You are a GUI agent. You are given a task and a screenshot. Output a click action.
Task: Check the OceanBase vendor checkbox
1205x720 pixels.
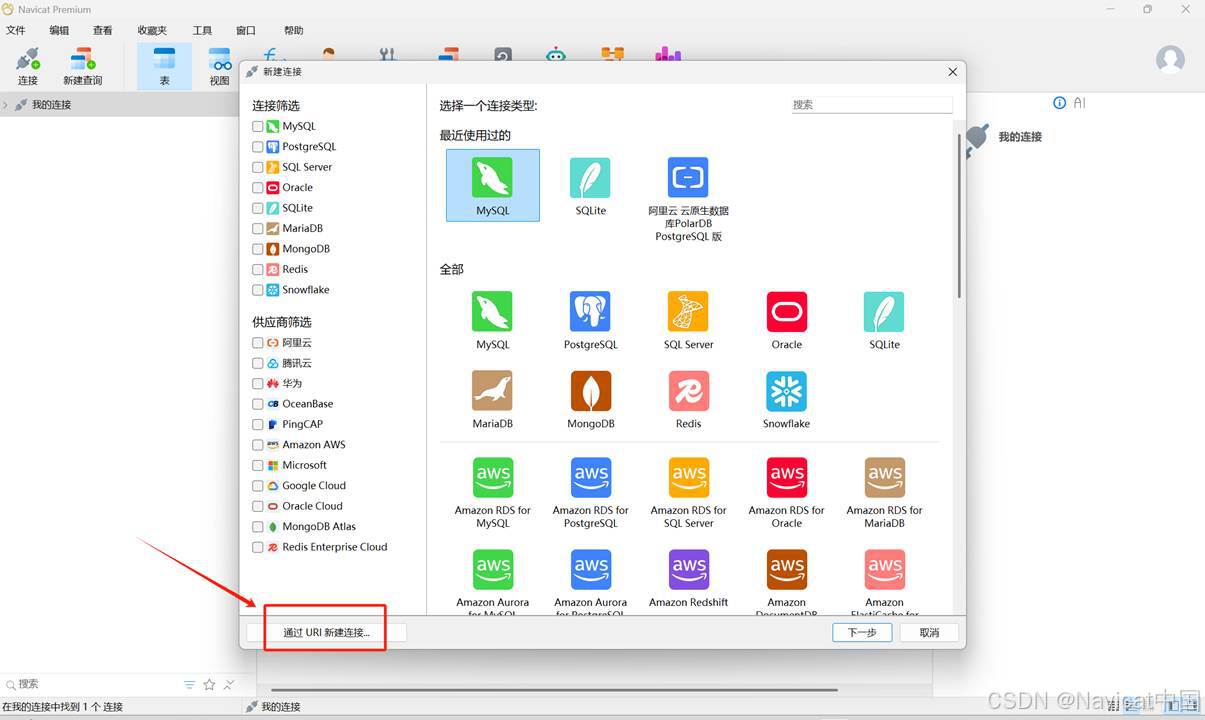(x=258, y=404)
